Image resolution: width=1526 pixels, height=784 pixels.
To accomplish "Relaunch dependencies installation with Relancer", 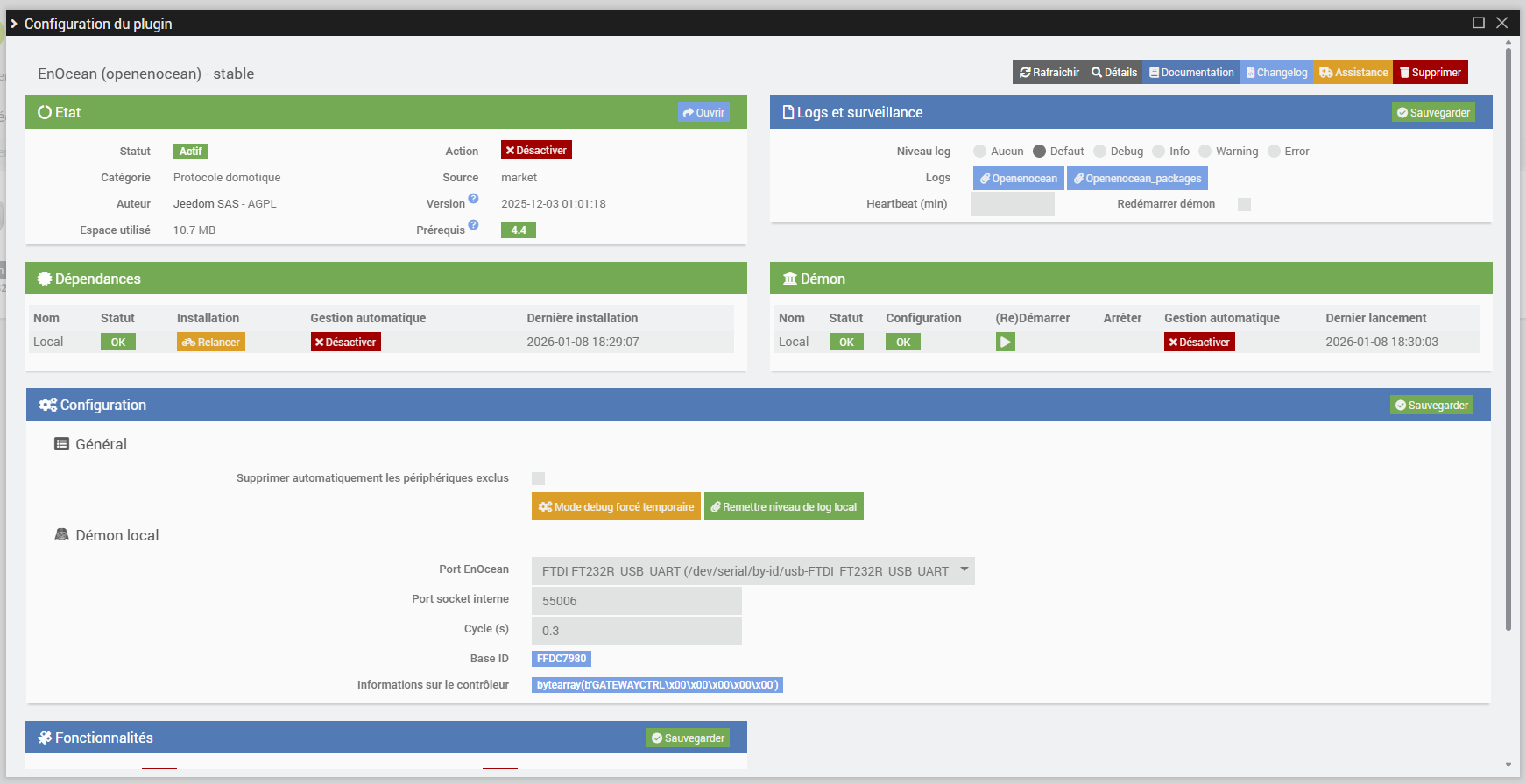I will [211, 343].
